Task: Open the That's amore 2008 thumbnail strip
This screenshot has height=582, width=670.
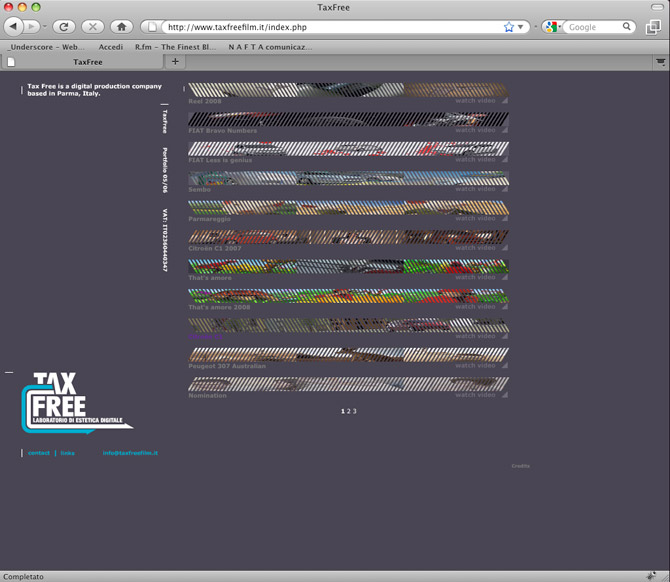Action: pyautogui.click(x=348, y=296)
